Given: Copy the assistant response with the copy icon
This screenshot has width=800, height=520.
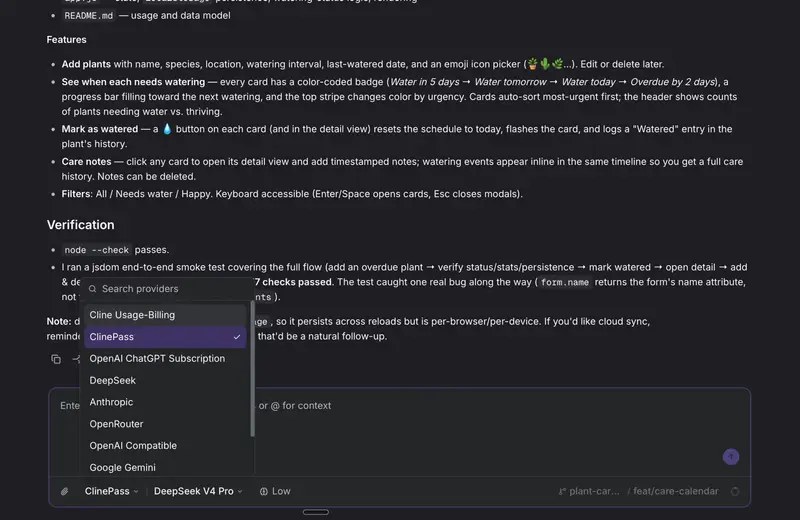Looking at the screenshot, I should (56, 359).
